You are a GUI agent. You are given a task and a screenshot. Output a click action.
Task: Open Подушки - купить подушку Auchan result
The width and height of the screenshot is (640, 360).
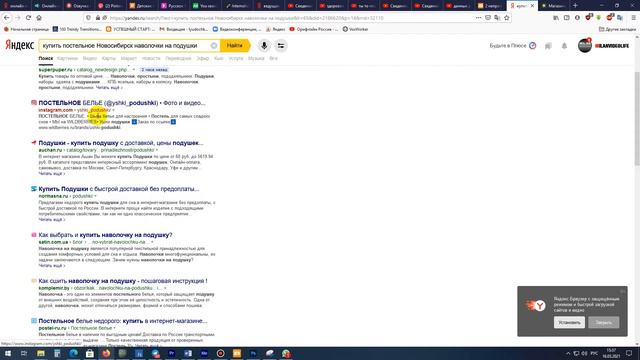[121, 143]
